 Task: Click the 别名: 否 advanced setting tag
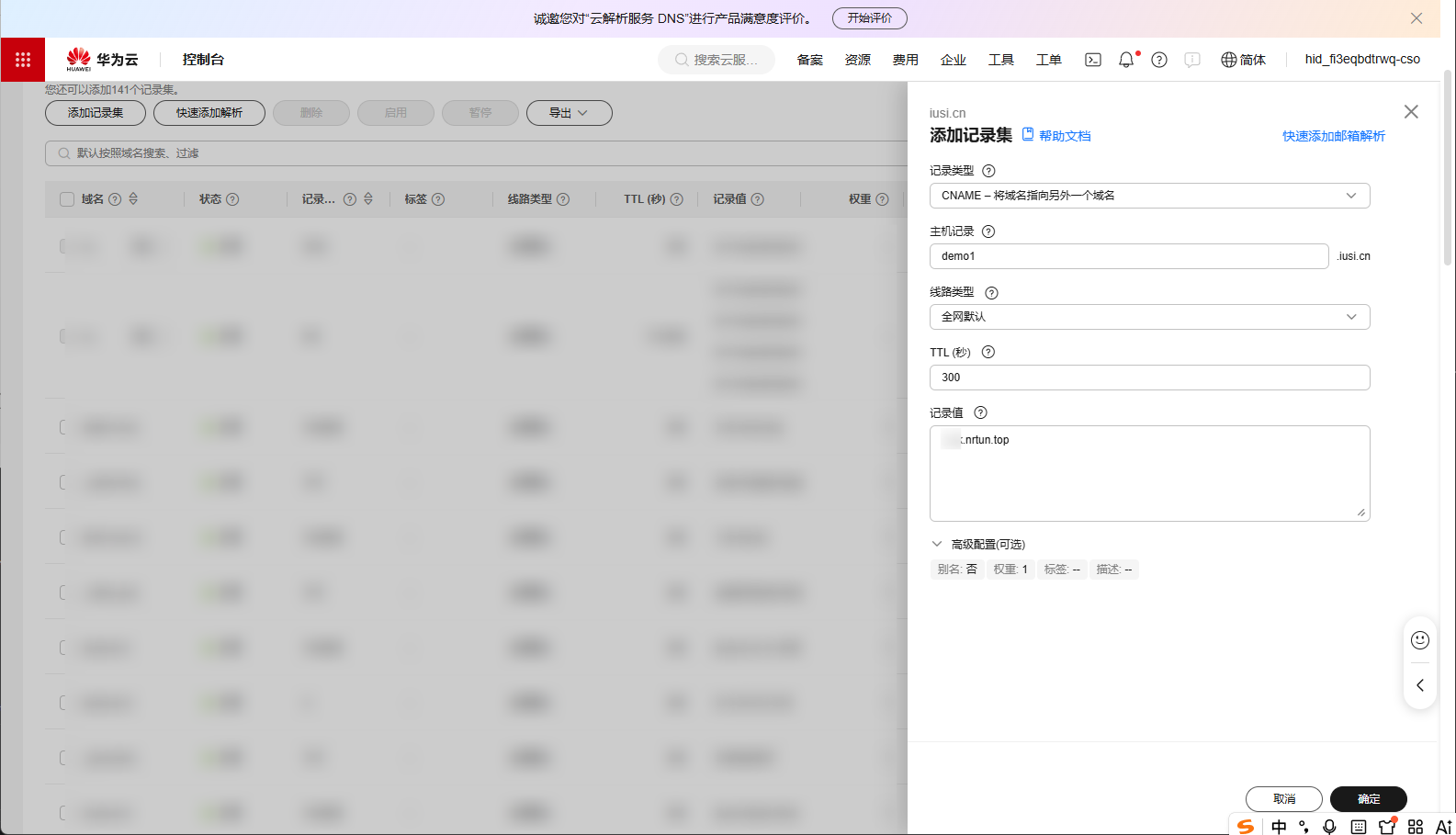(x=957, y=570)
